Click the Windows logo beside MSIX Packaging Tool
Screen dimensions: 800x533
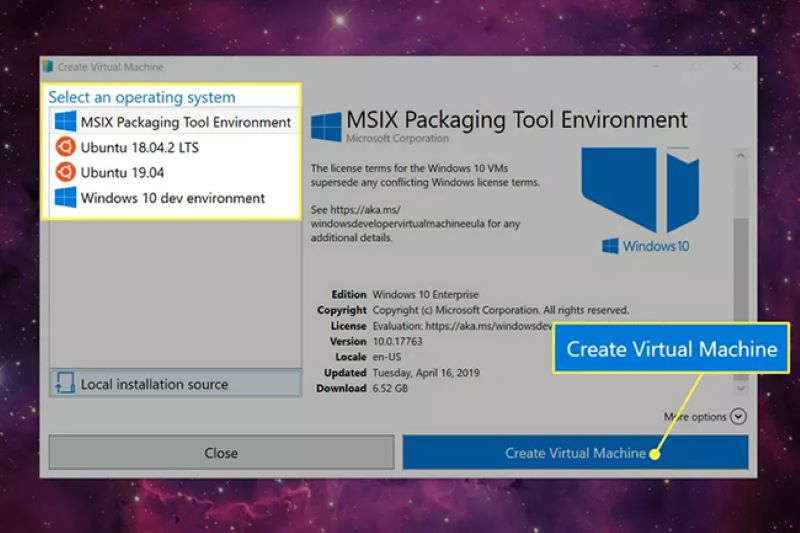[x=65, y=121]
